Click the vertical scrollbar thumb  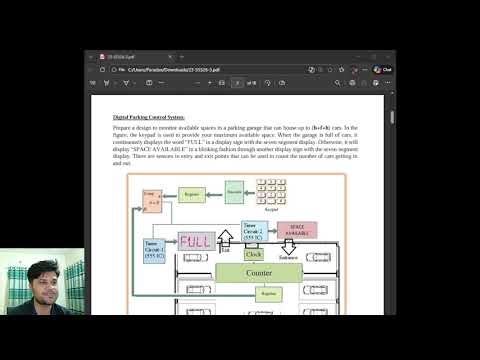click(392, 117)
